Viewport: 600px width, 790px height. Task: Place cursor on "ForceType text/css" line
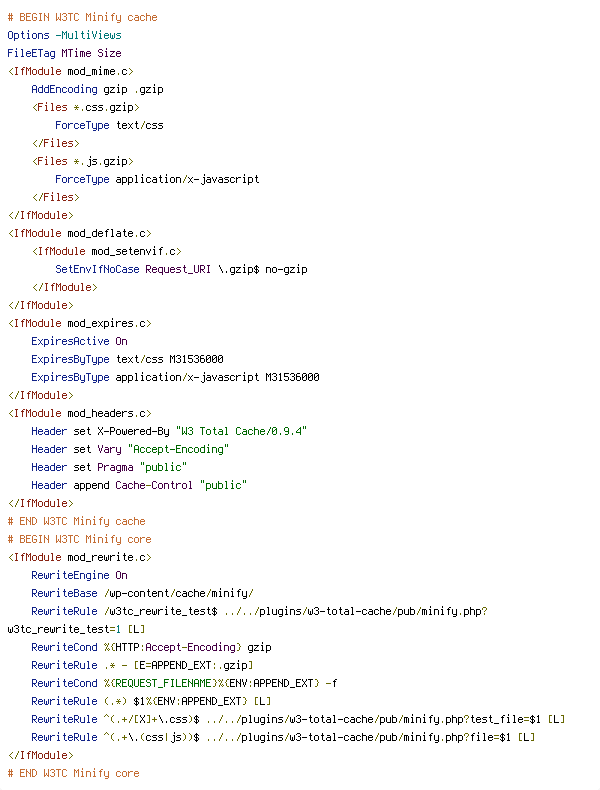(109, 125)
